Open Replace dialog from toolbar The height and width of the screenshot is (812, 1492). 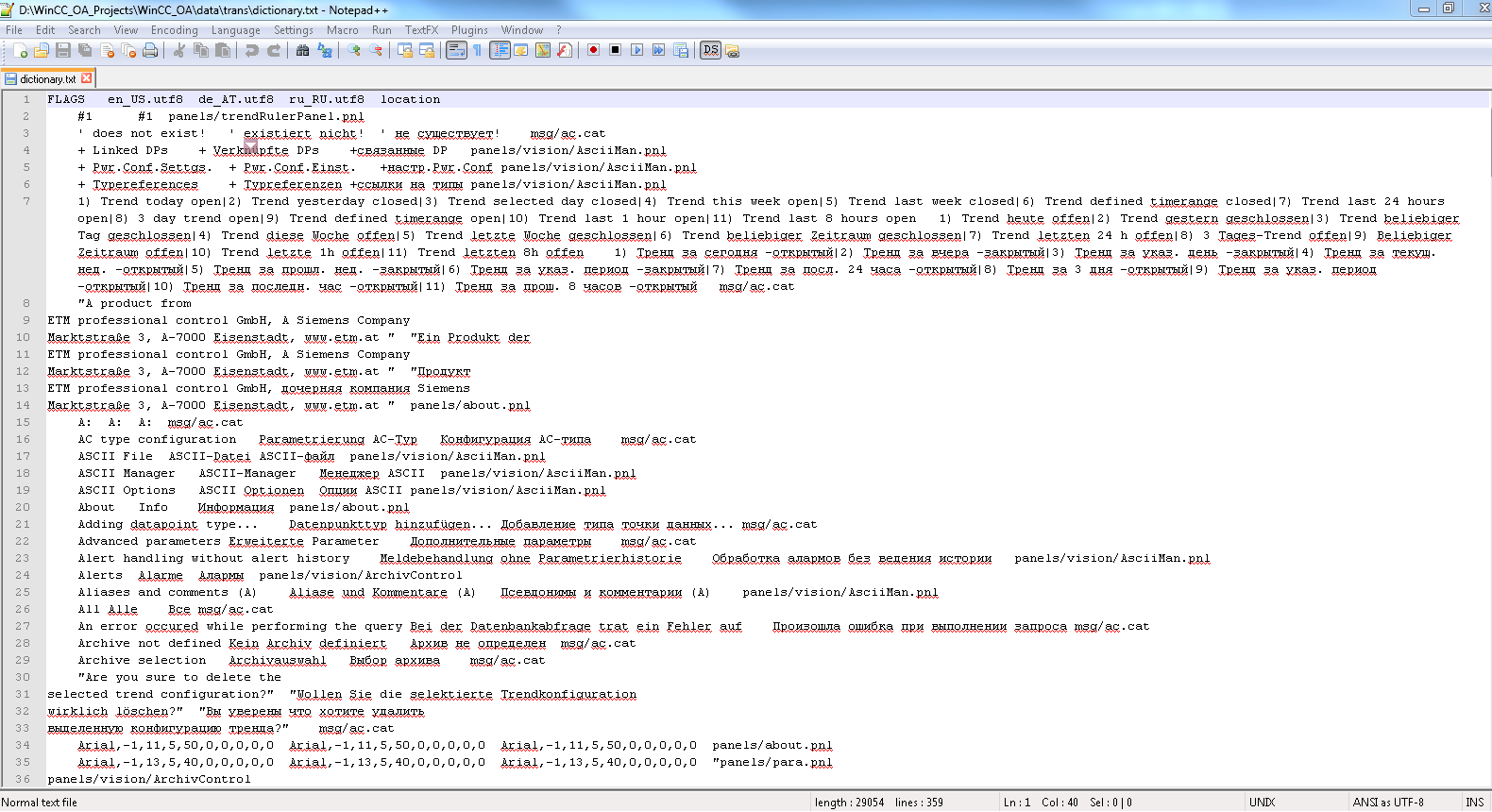tap(324, 50)
